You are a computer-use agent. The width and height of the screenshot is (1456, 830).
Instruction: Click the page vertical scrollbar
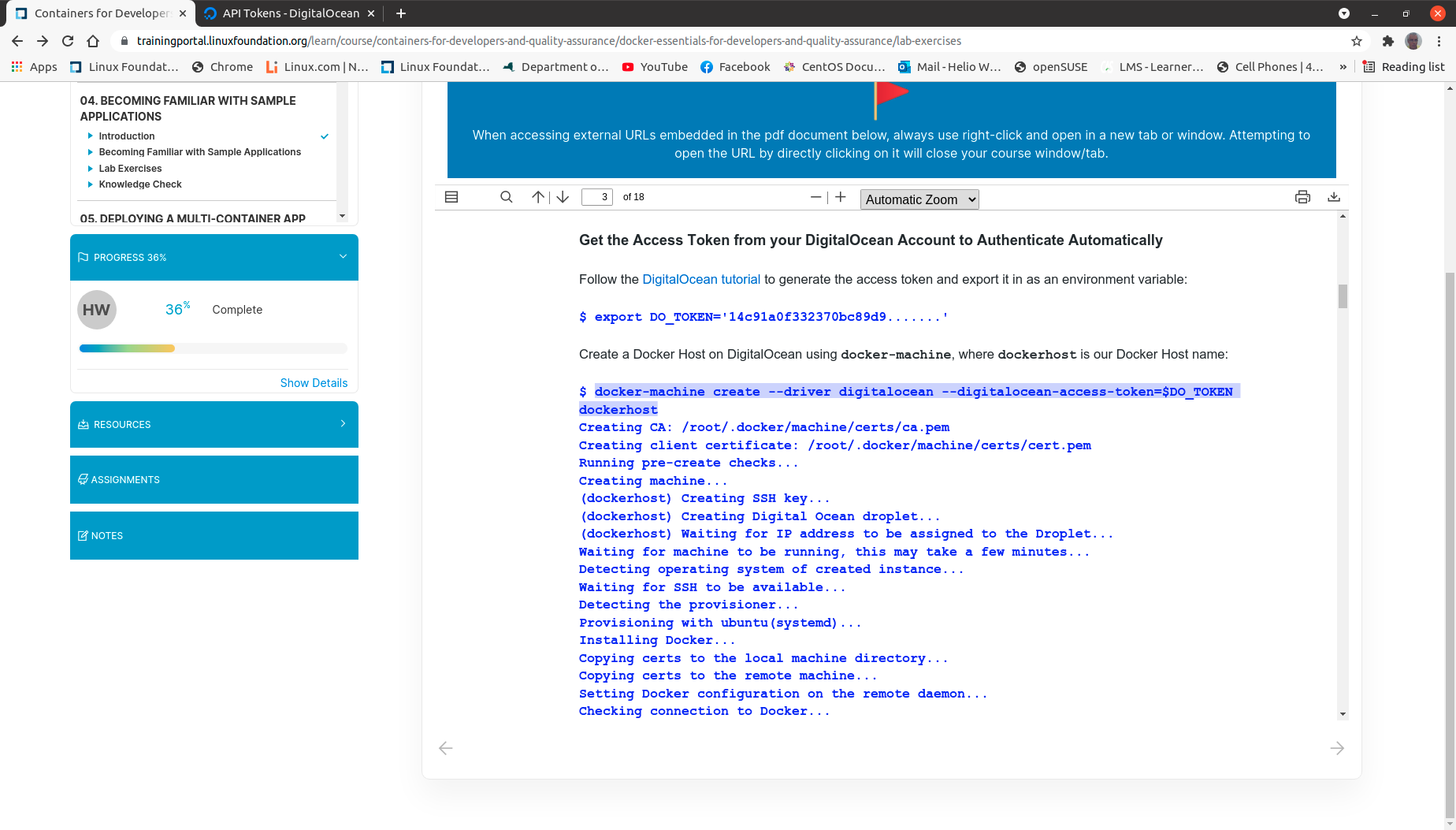pos(1450,544)
